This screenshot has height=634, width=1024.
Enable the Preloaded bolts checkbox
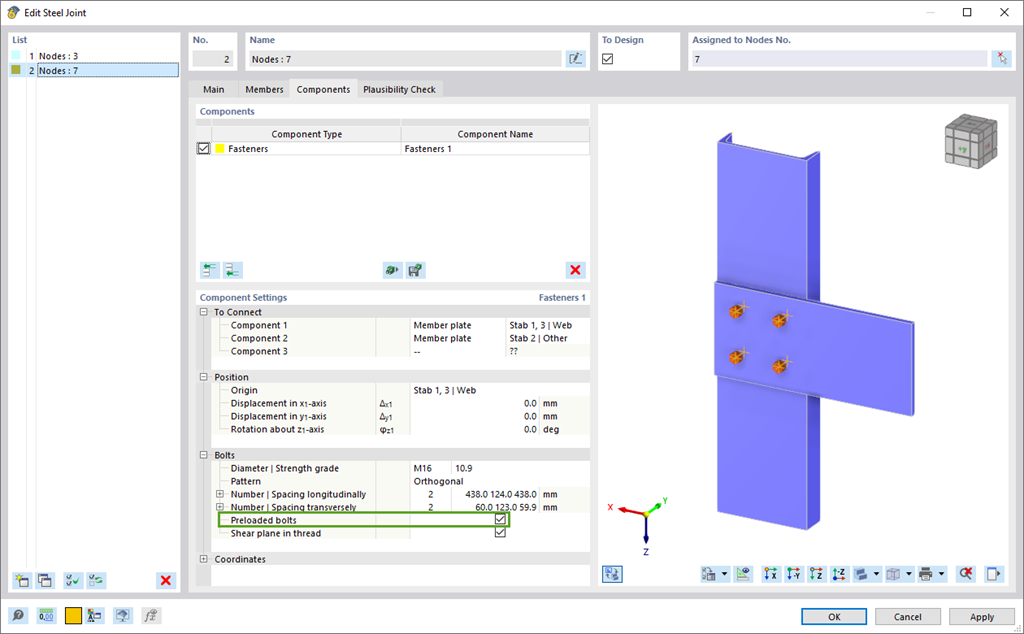[499, 520]
